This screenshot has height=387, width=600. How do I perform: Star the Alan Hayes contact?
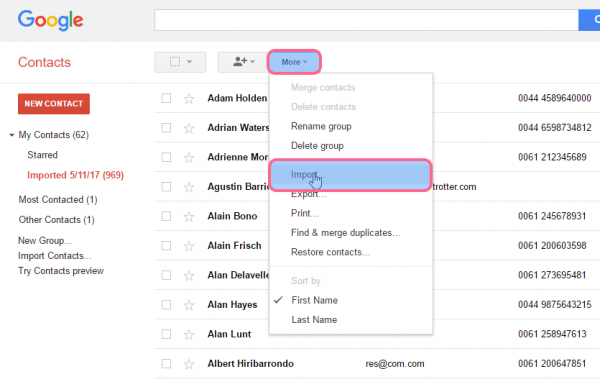[x=189, y=305]
